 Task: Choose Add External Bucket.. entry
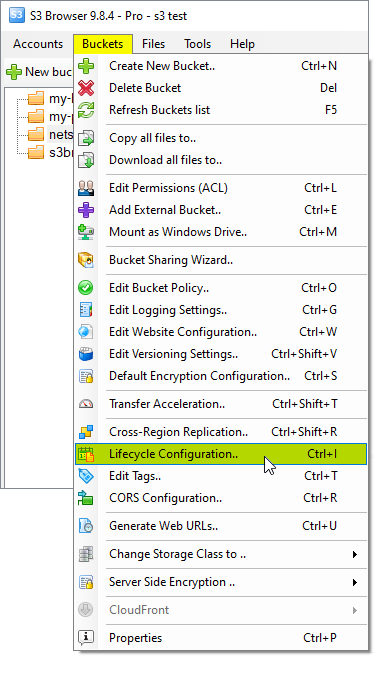pyautogui.click(x=221, y=210)
